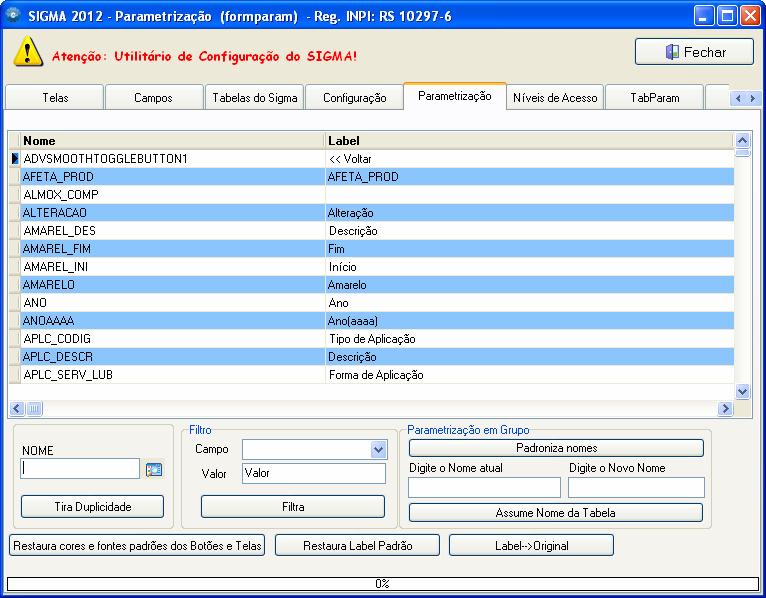Click the 0% progress bar
This screenshot has width=766, height=598.
pyautogui.click(x=383, y=584)
